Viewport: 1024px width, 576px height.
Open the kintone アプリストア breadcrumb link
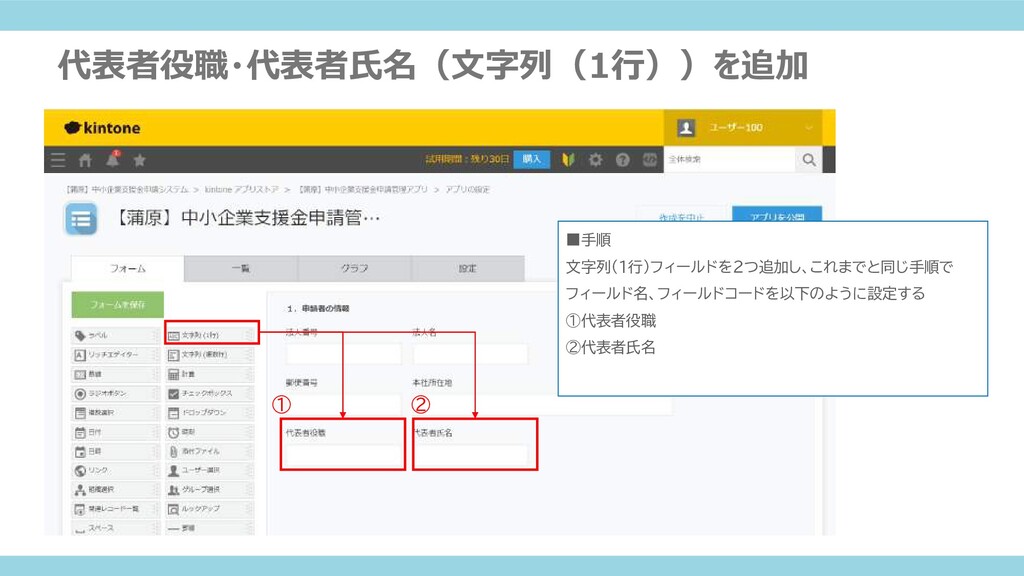coord(242,189)
